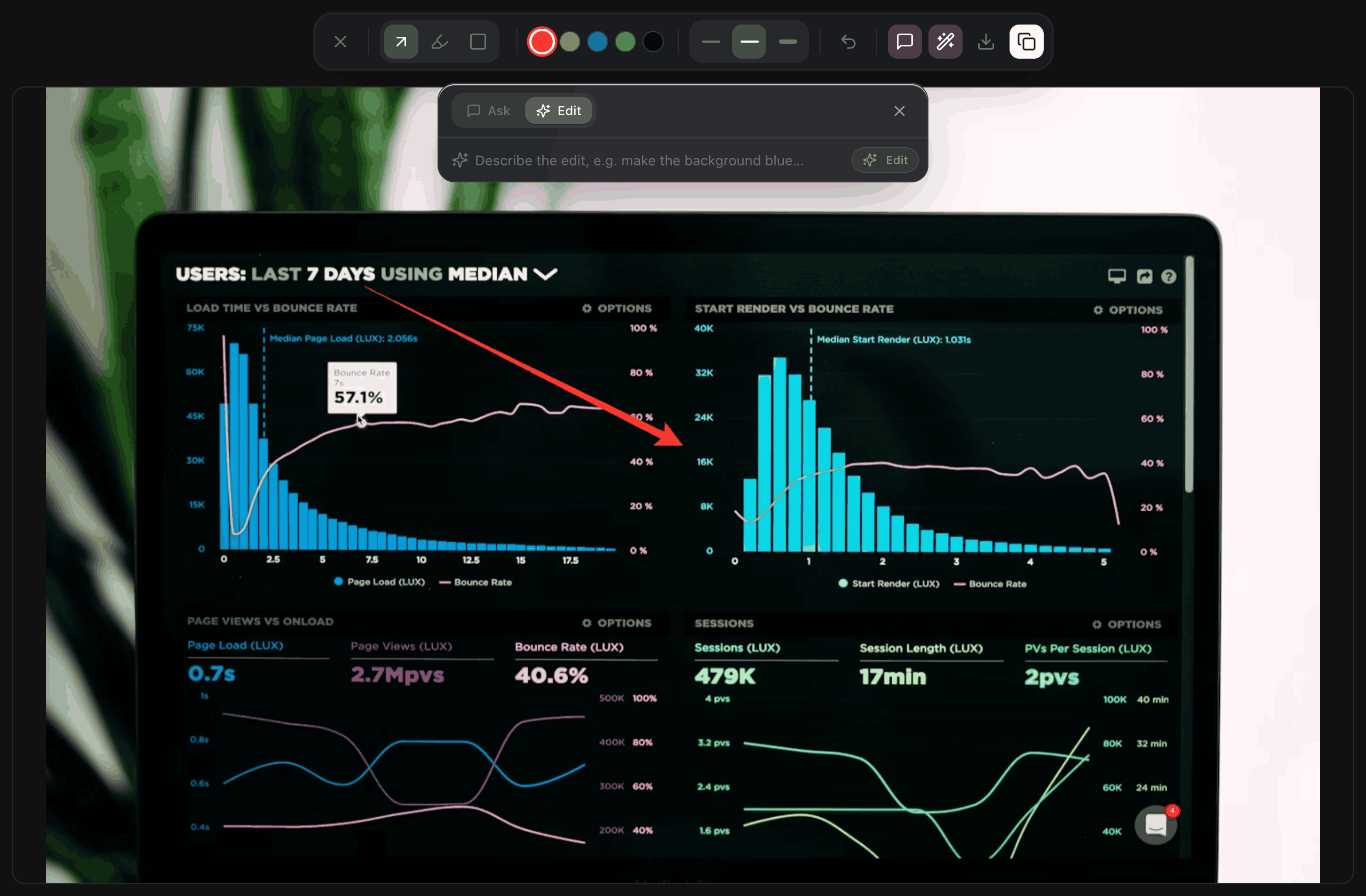Select the thin stroke width
Screen dimensions: 1366x896
711,42
